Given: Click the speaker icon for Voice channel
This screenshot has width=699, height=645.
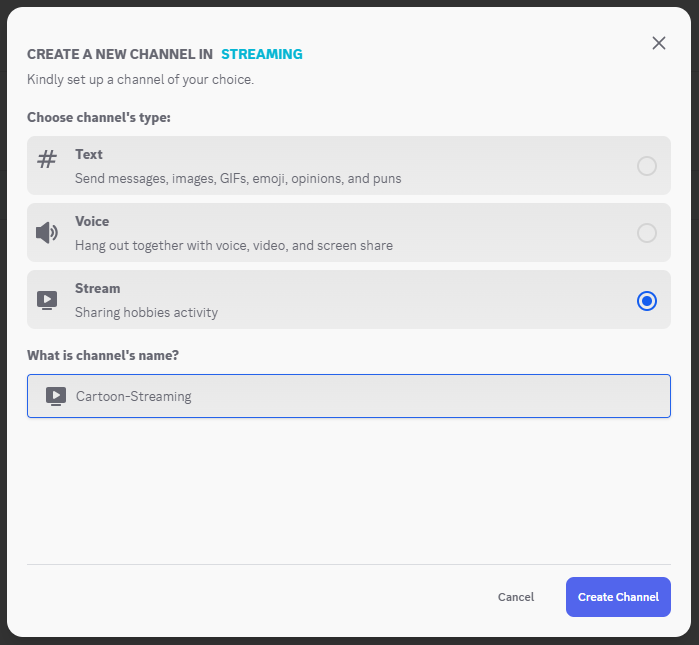Looking at the screenshot, I should (47, 233).
